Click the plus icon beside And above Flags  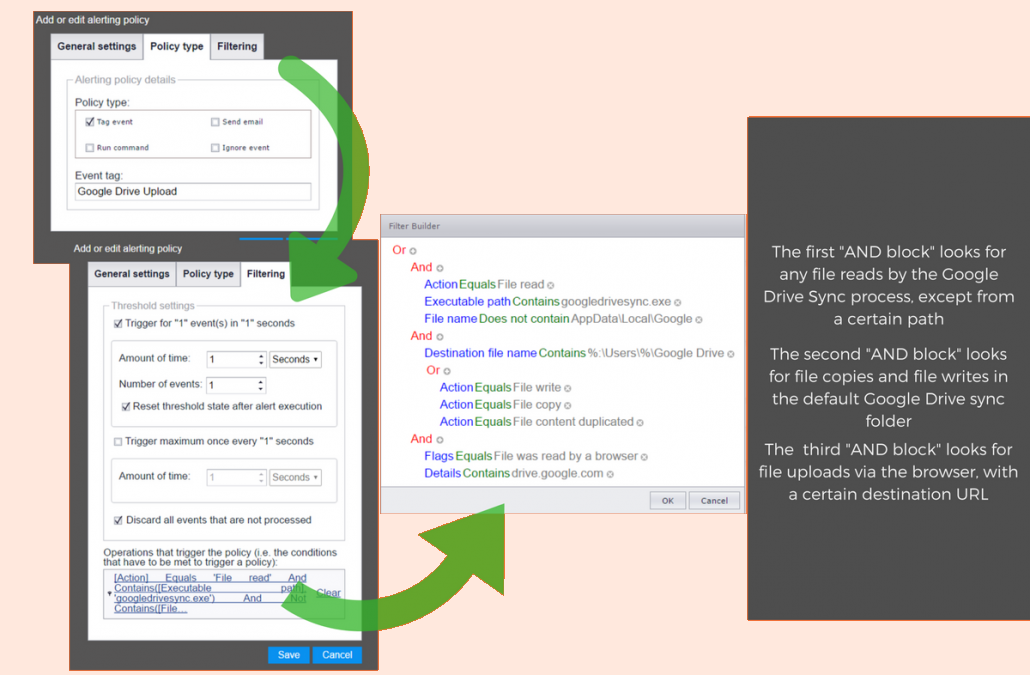tap(439, 440)
